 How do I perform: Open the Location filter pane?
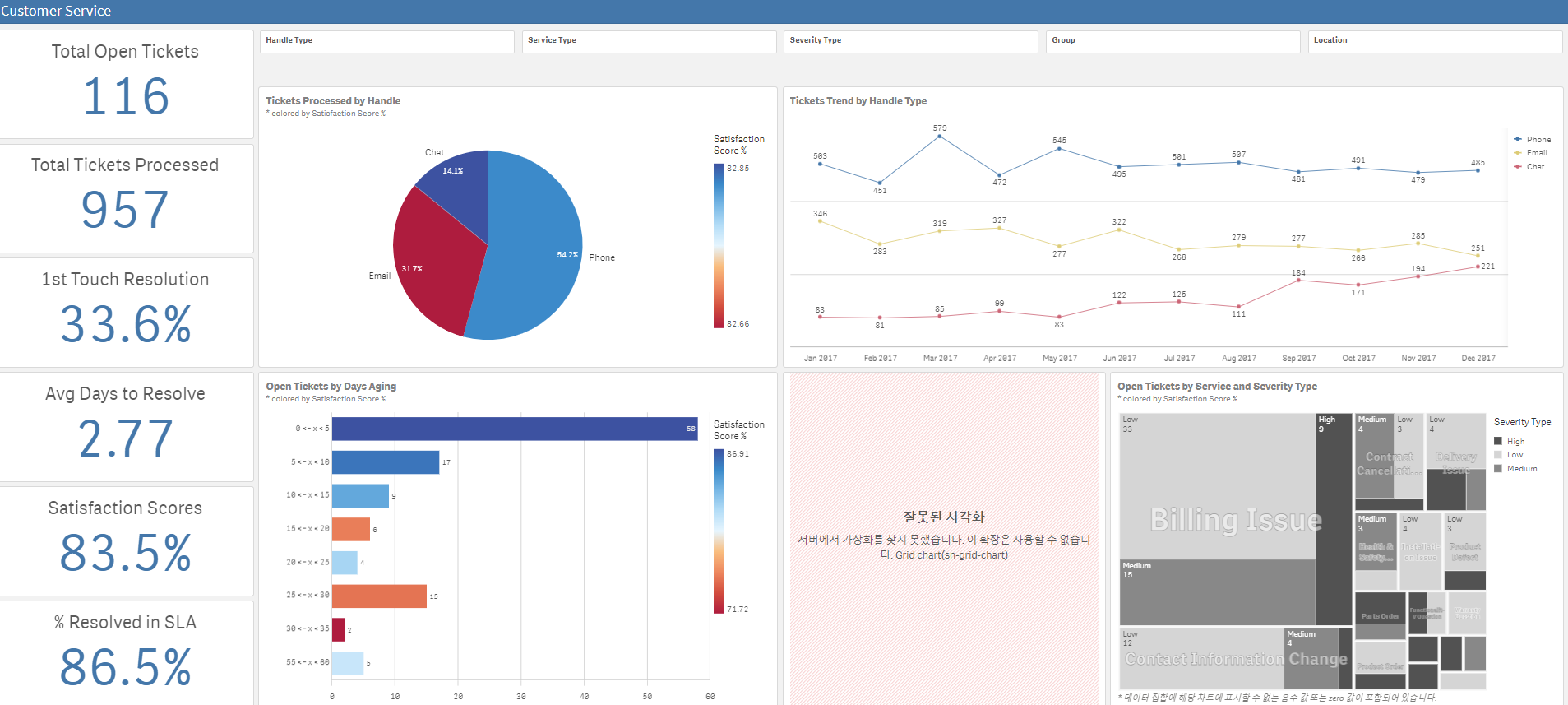1435,40
